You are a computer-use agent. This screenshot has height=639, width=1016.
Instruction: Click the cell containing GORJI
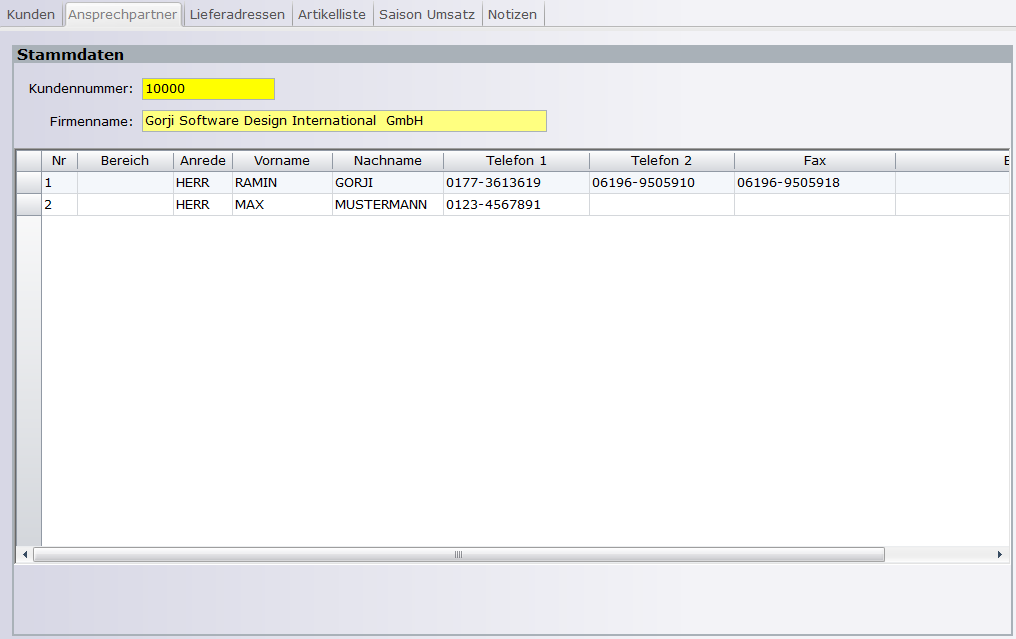(387, 183)
